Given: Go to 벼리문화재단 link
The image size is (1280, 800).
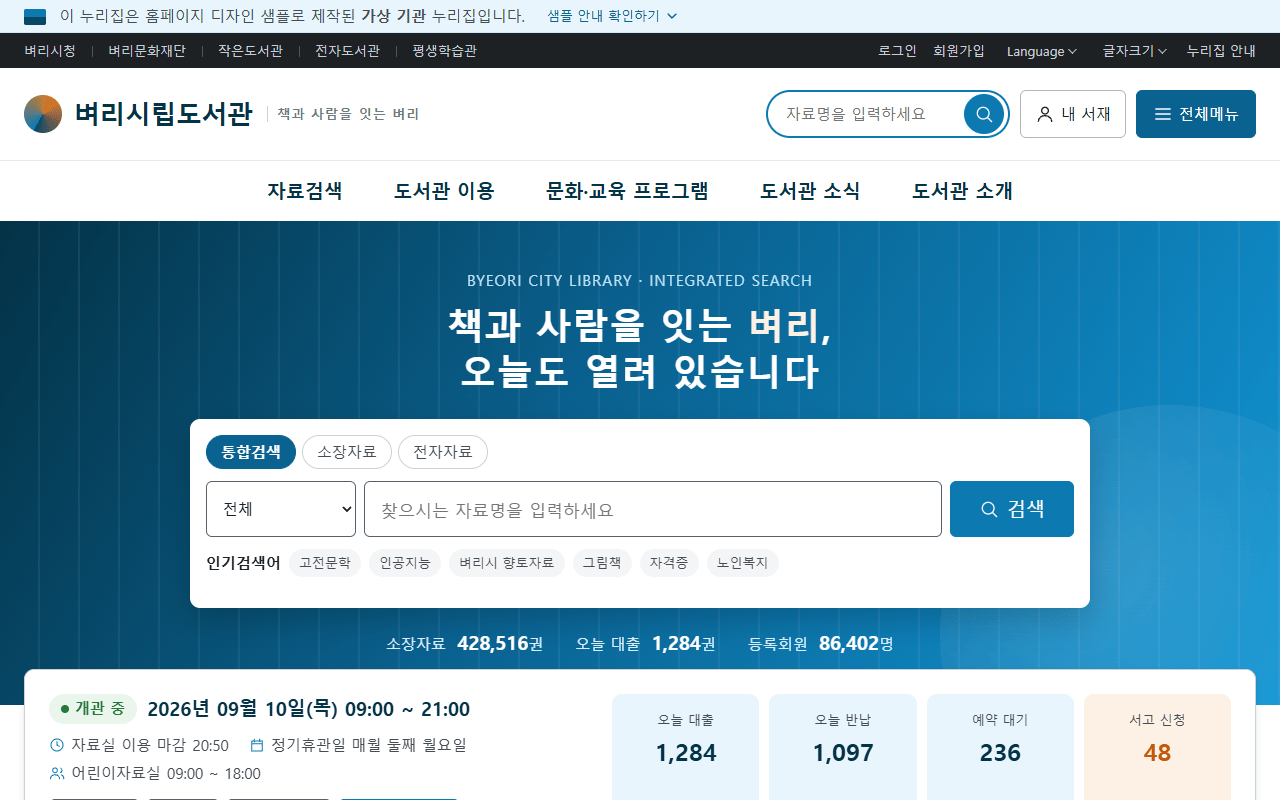Looking at the screenshot, I should (147, 51).
